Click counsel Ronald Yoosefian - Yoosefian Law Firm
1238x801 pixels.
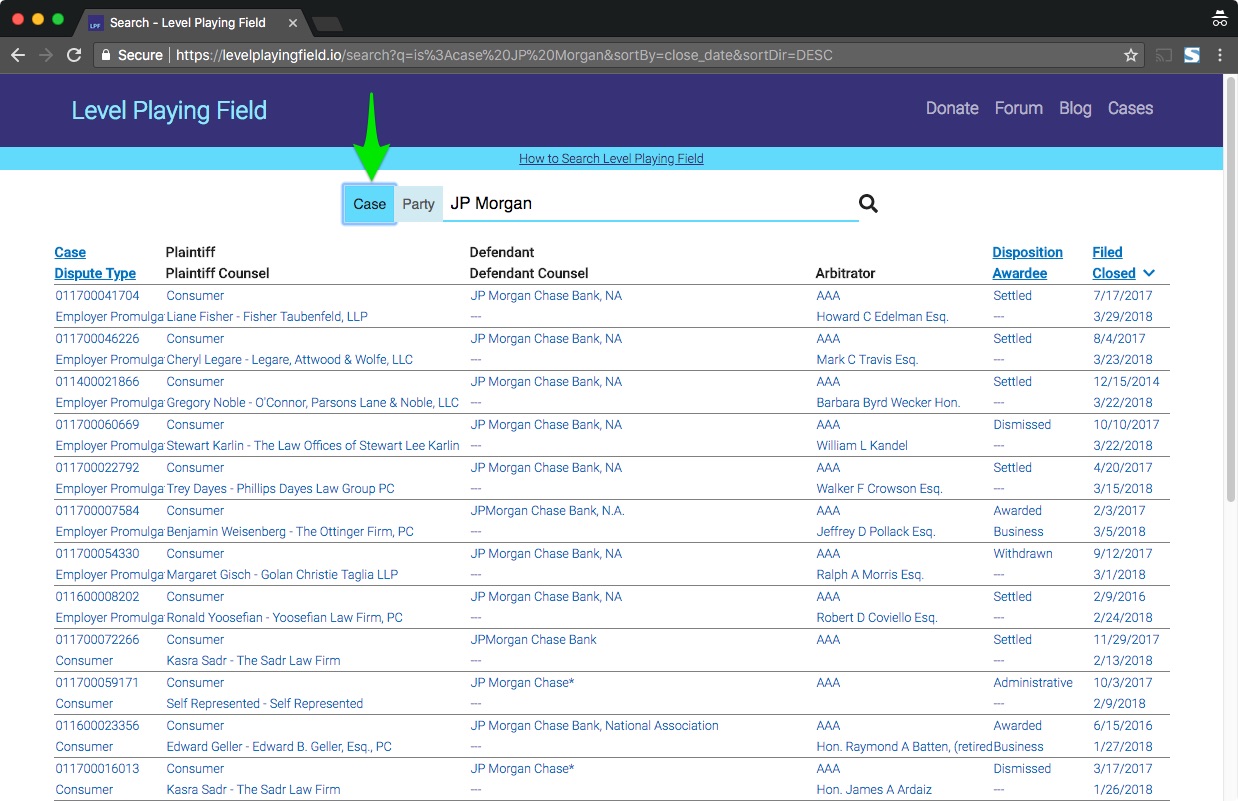tap(285, 618)
